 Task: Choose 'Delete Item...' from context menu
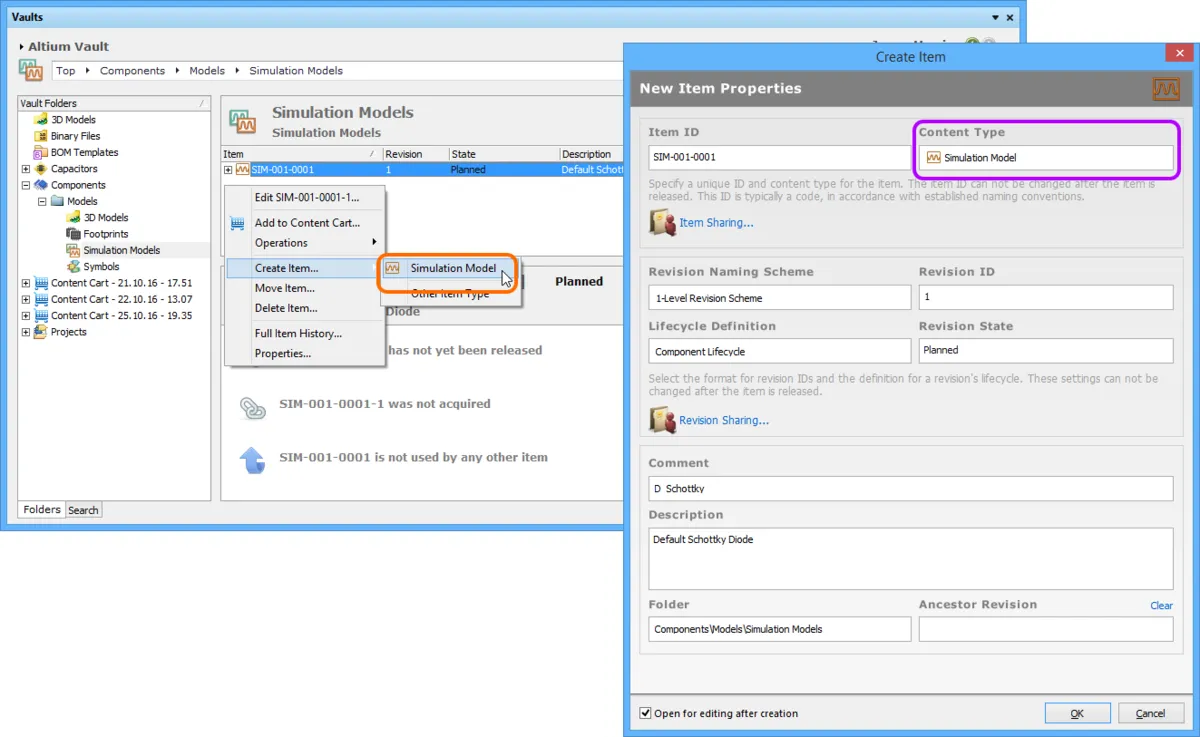305,308
